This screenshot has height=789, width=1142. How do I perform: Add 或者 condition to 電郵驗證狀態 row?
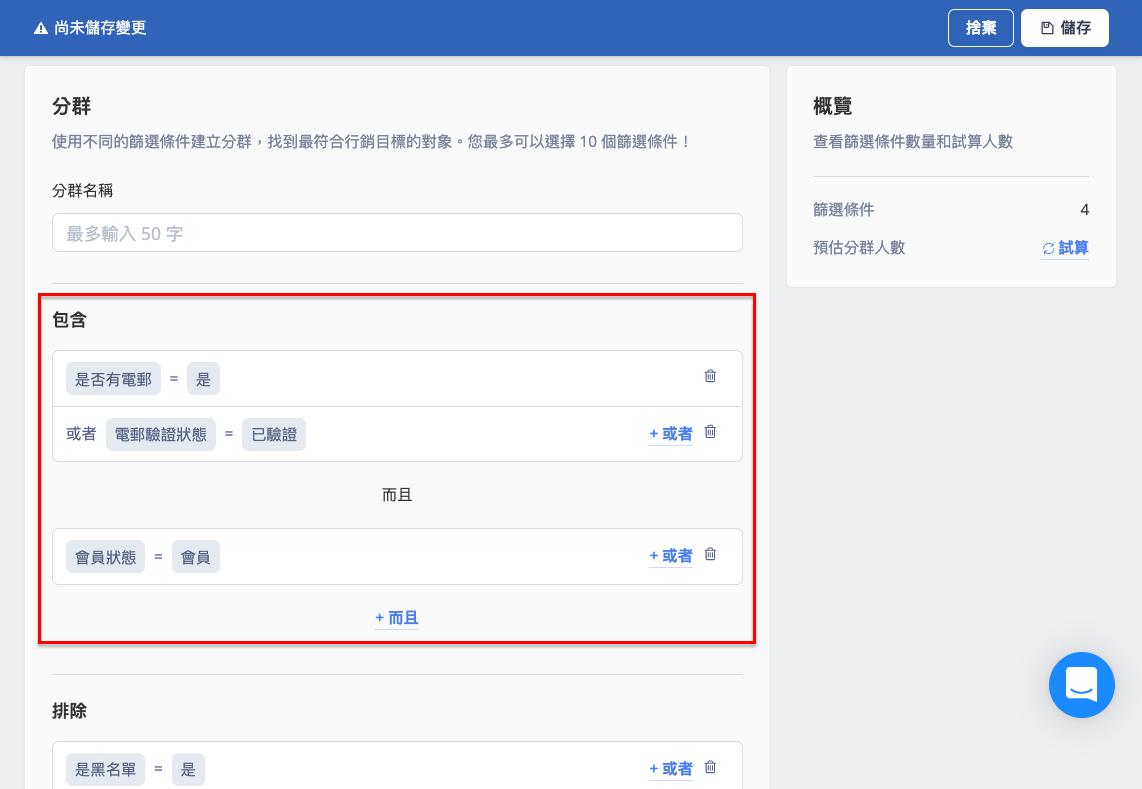671,434
